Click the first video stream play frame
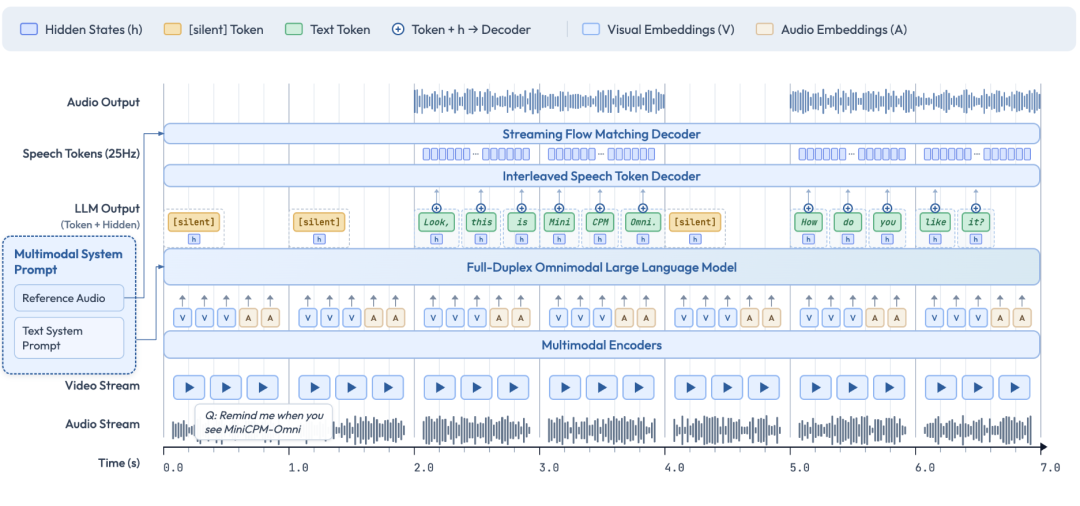Viewport: 1080px width, 506px height. [189, 387]
